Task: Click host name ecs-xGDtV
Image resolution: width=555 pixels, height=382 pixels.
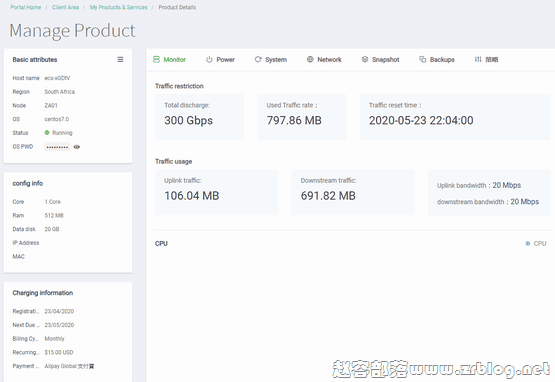Action: coord(57,78)
